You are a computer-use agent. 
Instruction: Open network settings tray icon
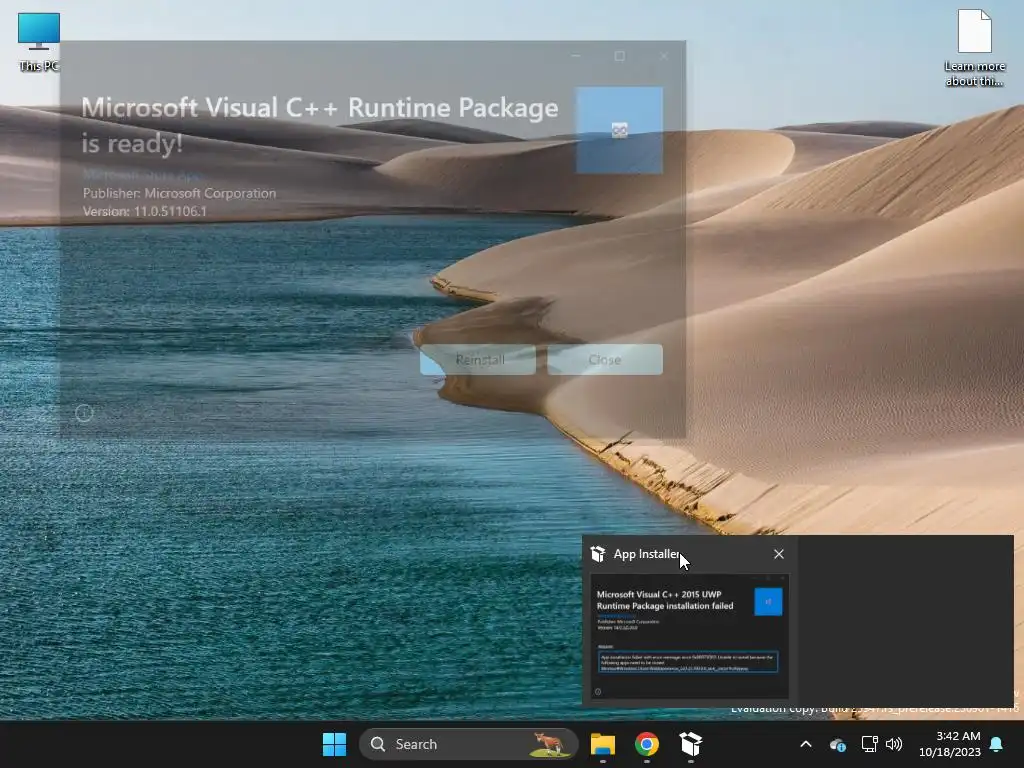point(869,744)
